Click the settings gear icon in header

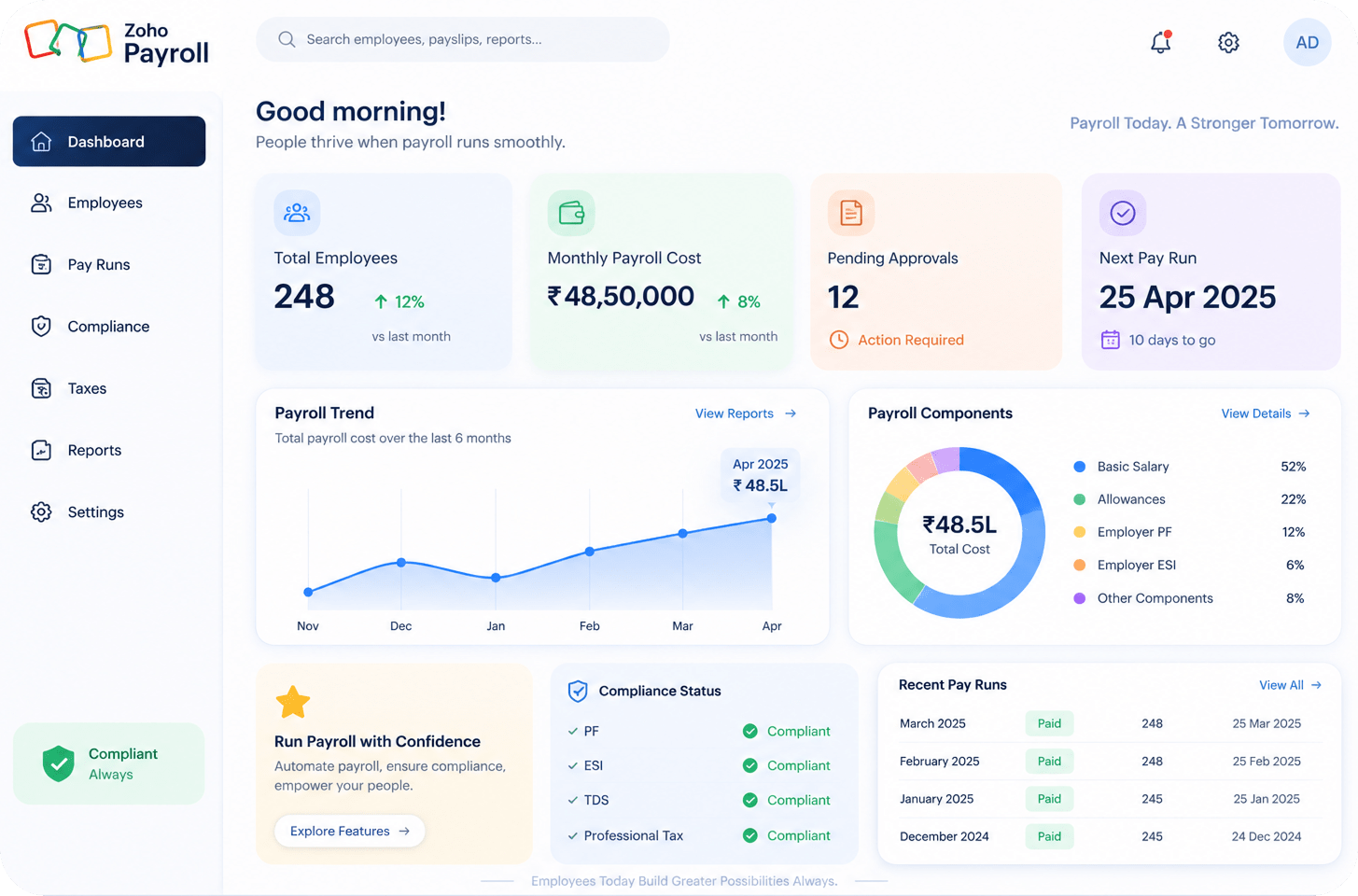(x=1228, y=42)
